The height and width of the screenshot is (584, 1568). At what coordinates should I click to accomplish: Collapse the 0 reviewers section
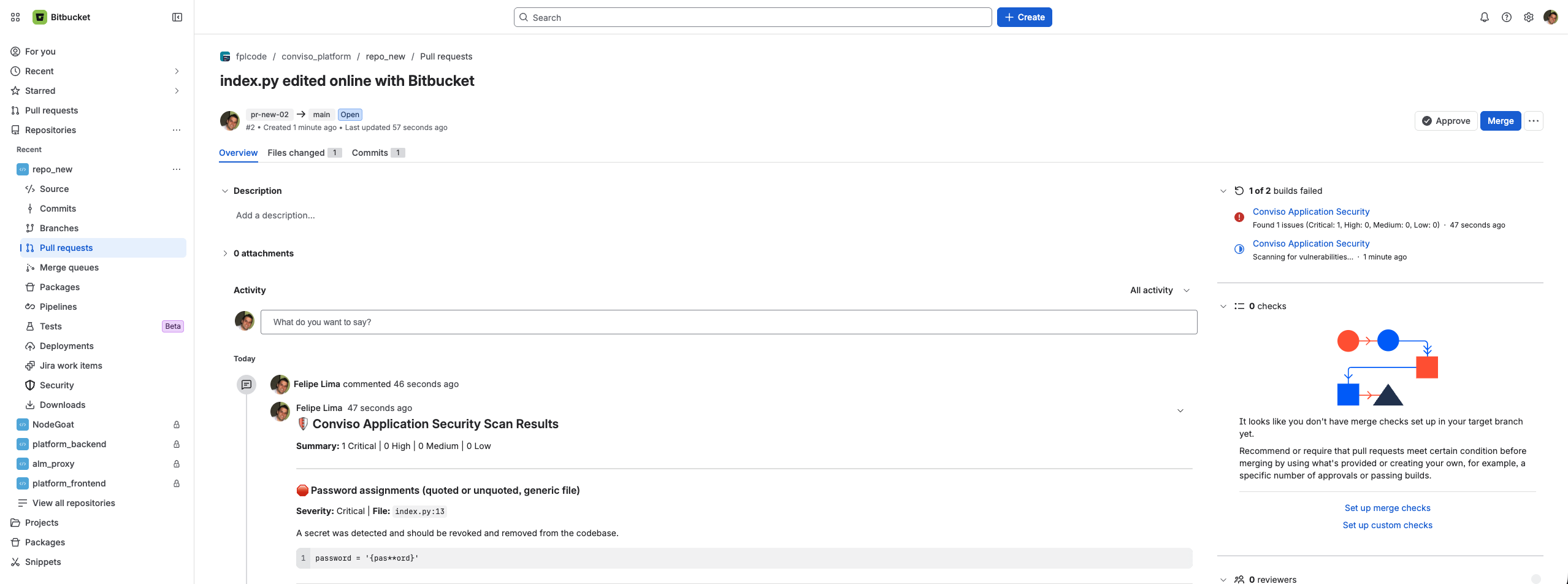click(x=1223, y=580)
